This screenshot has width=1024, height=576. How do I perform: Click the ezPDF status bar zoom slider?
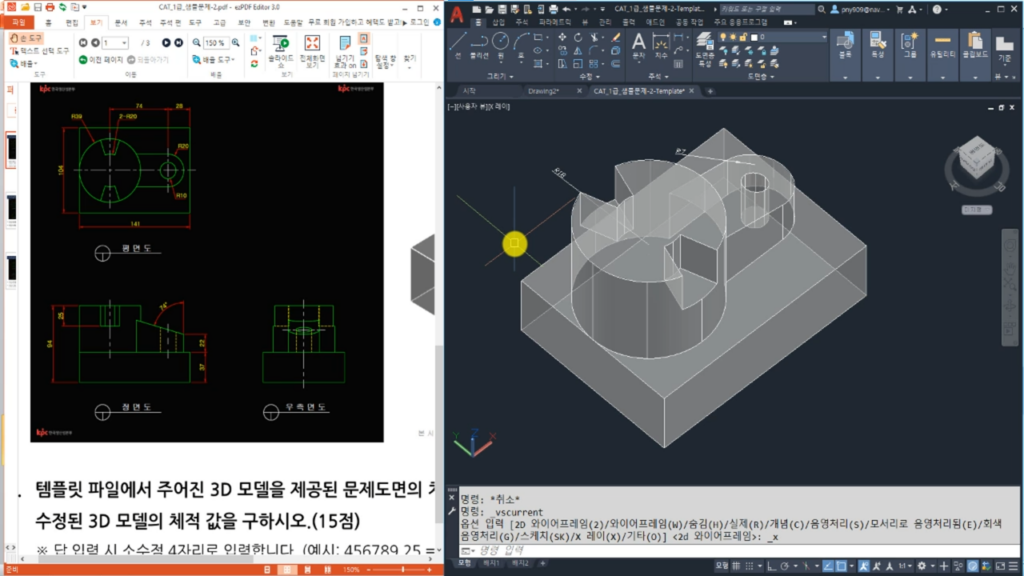tap(402, 570)
